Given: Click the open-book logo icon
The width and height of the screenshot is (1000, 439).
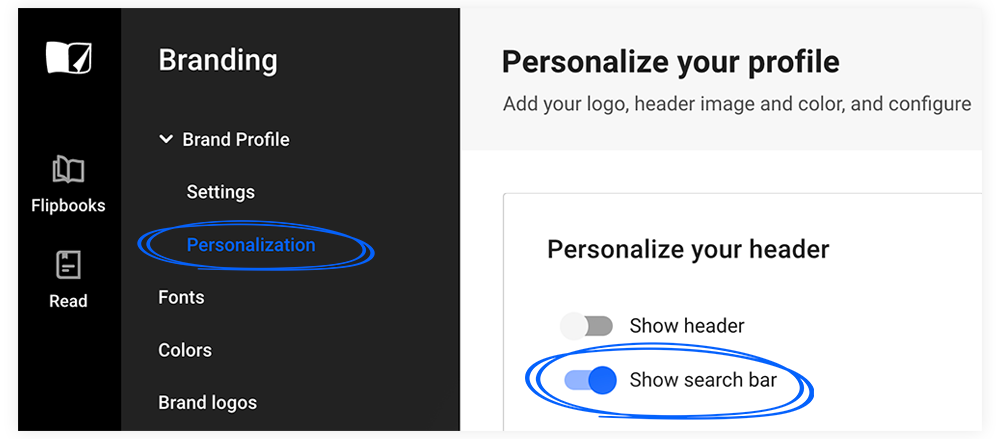Looking at the screenshot, I should point(68,57).
